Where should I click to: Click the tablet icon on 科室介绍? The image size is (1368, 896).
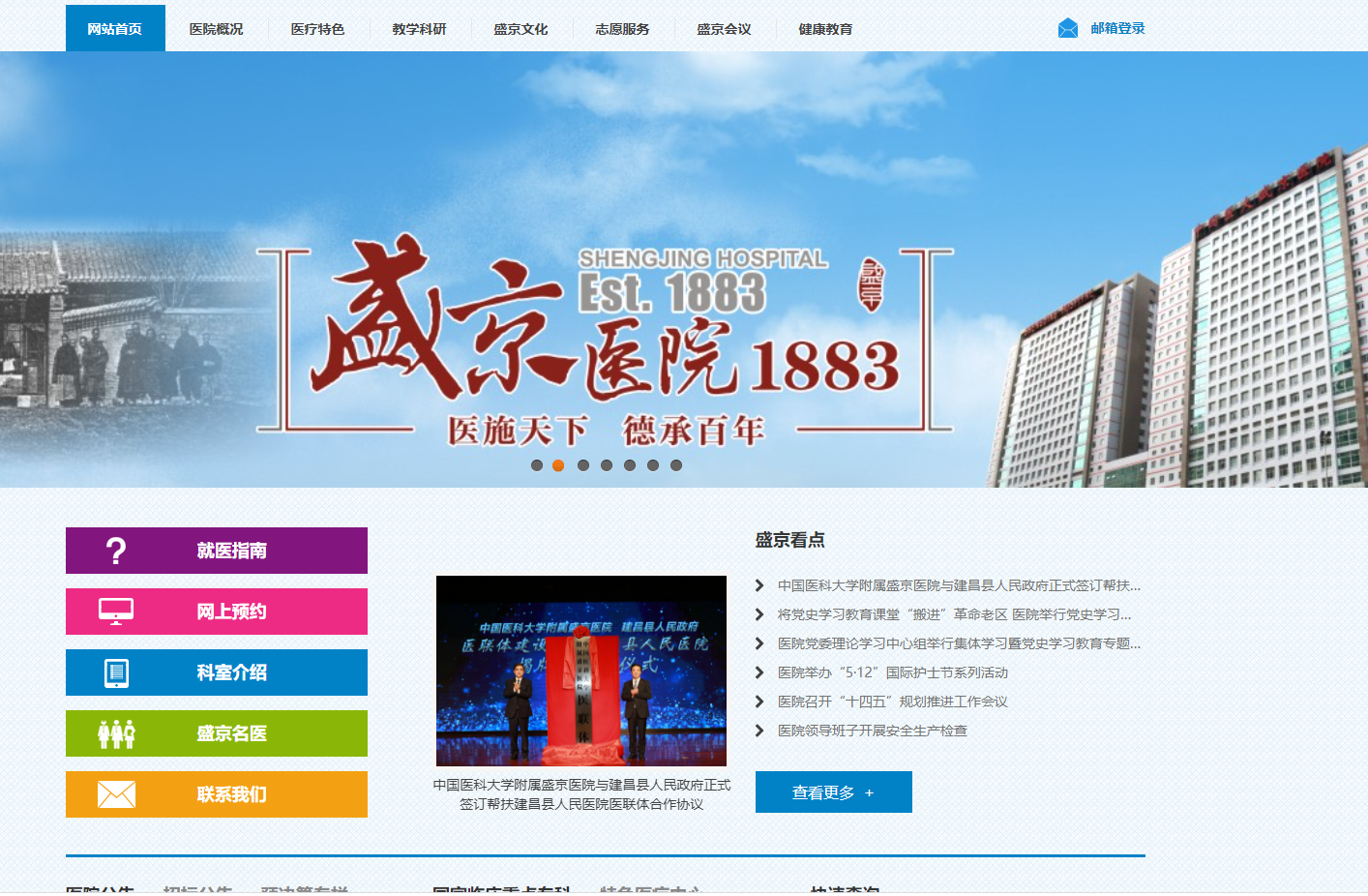coord(116,672)
